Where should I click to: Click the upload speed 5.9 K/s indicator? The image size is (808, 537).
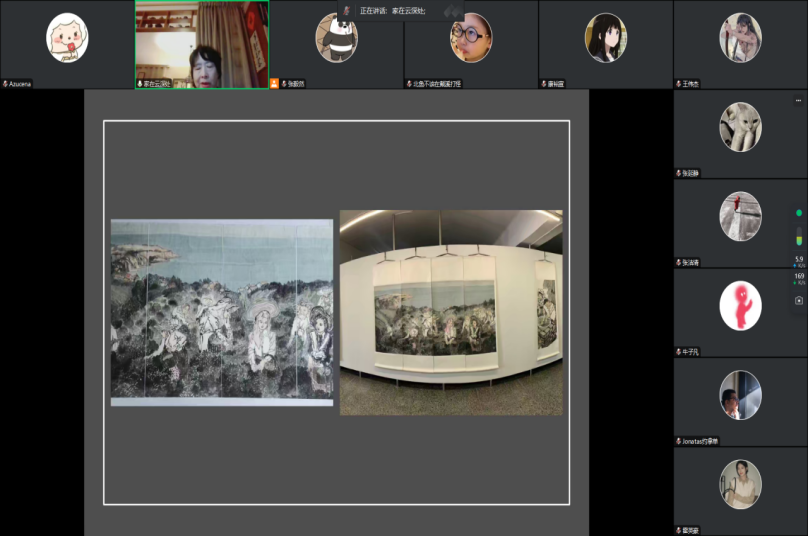pyautogui.click(x=799, y=261)
